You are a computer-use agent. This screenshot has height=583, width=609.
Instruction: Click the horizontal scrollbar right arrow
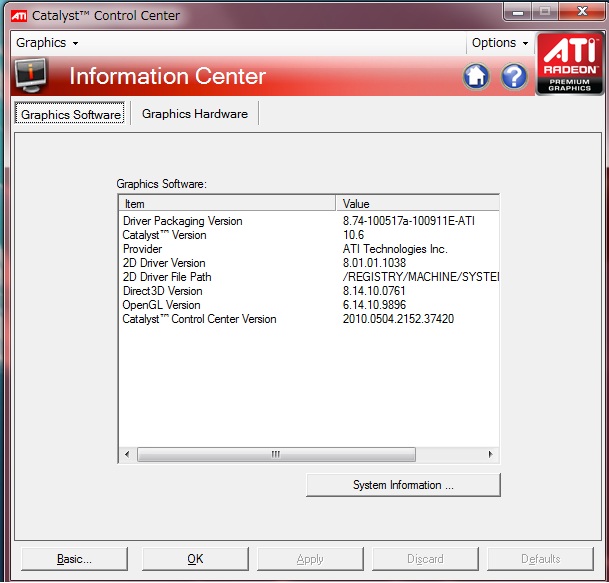490,454
